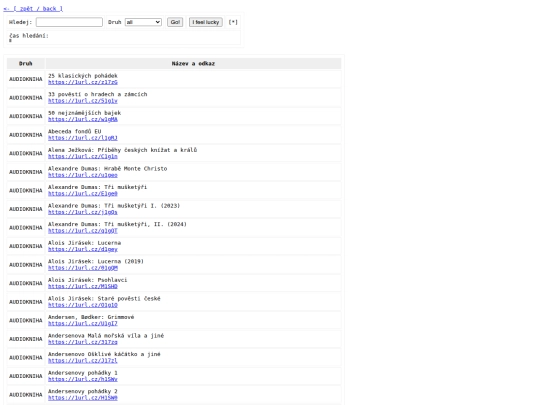The width and height of the screenshot is (540, 405).
Task: Select the title 'Andersenovy pohádky 1'
Action: [83, 373]
